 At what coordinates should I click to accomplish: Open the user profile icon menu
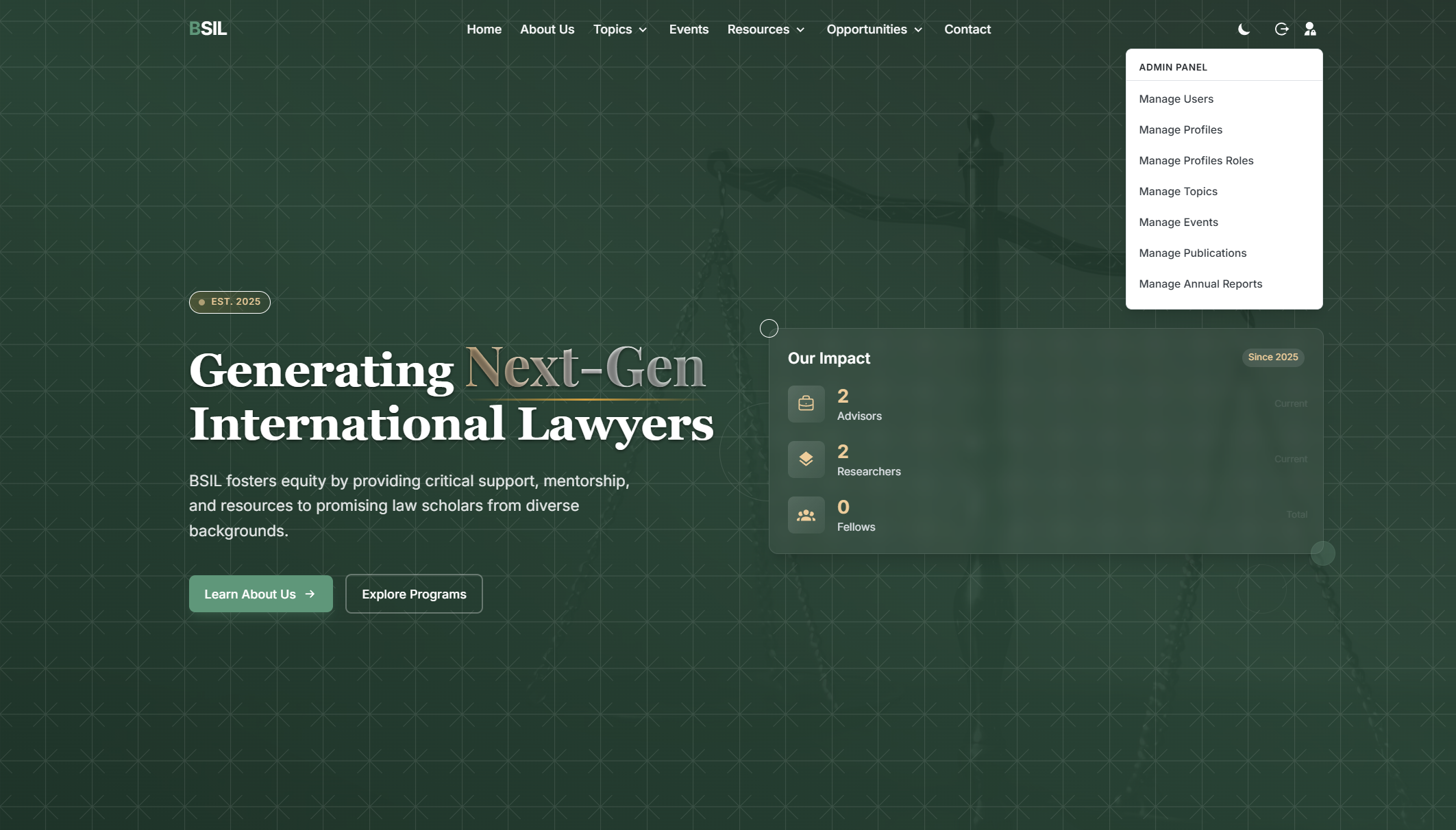1309,29
